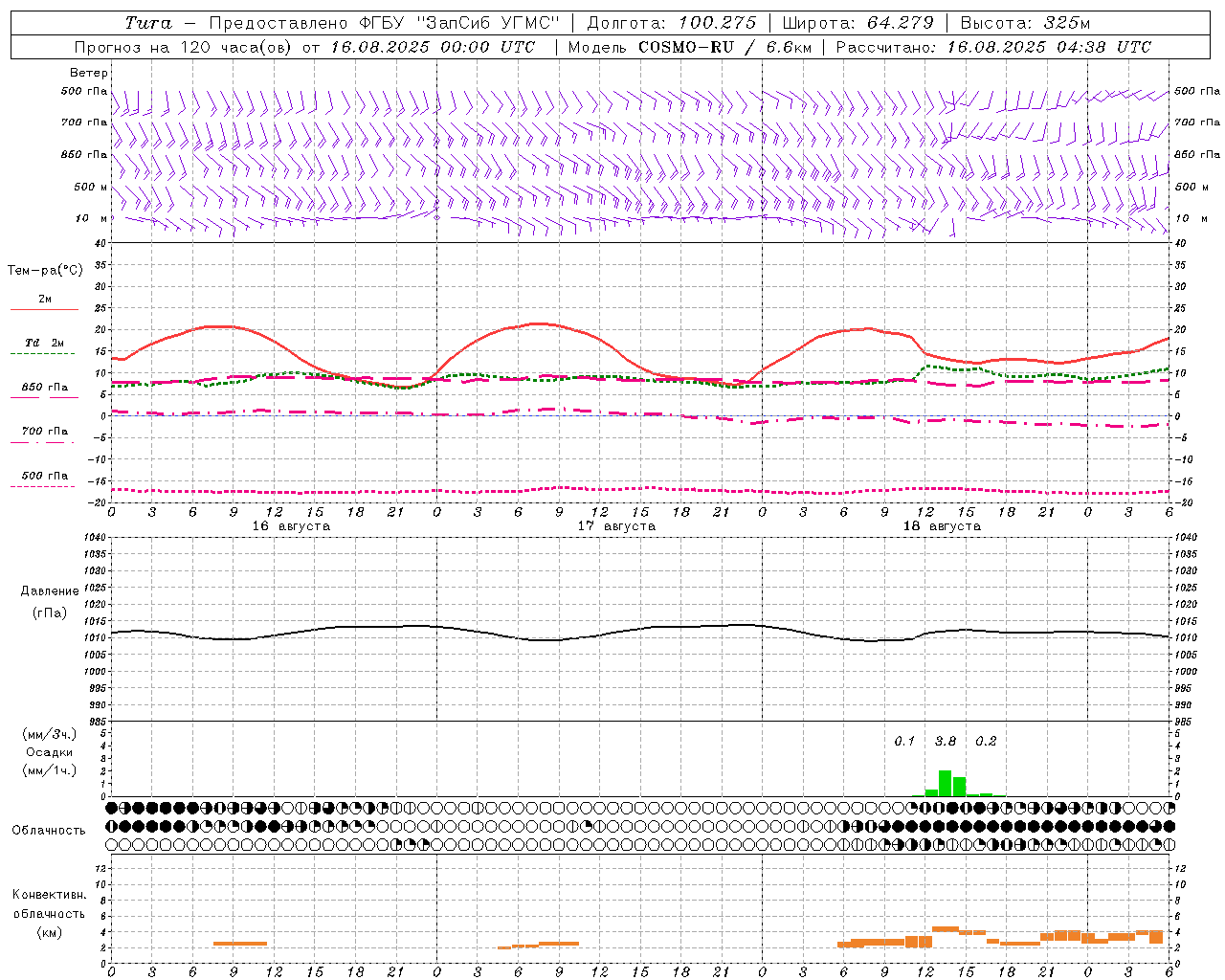
Task: Click the "Долгота: 100.275" longitude value
Action: click(x=672, y=23)
